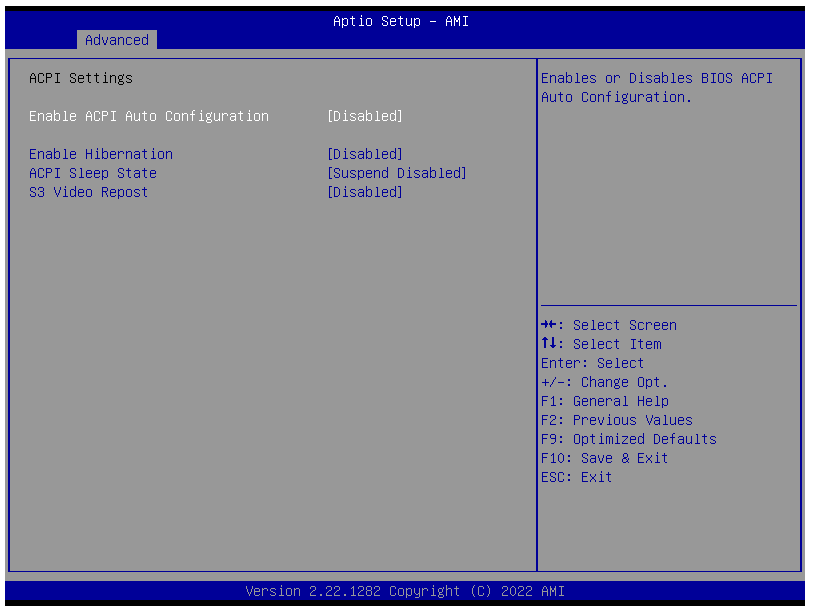
Task: Load defaults via F9: Optimized Defaults
Action: pos(628,439)
